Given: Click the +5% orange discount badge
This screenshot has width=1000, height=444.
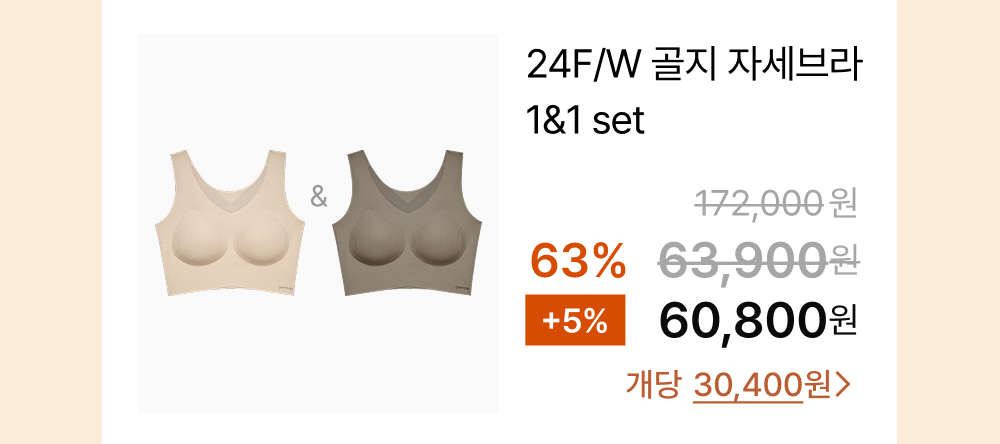Looking at the screenshot, I should [x=575, y=320].
